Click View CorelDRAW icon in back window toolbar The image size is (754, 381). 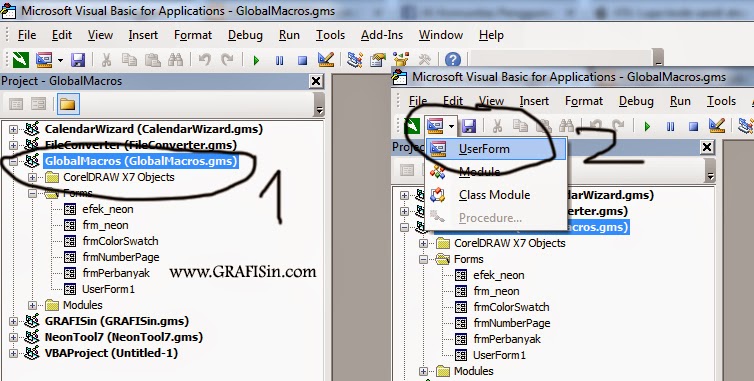tap(20, 60)
